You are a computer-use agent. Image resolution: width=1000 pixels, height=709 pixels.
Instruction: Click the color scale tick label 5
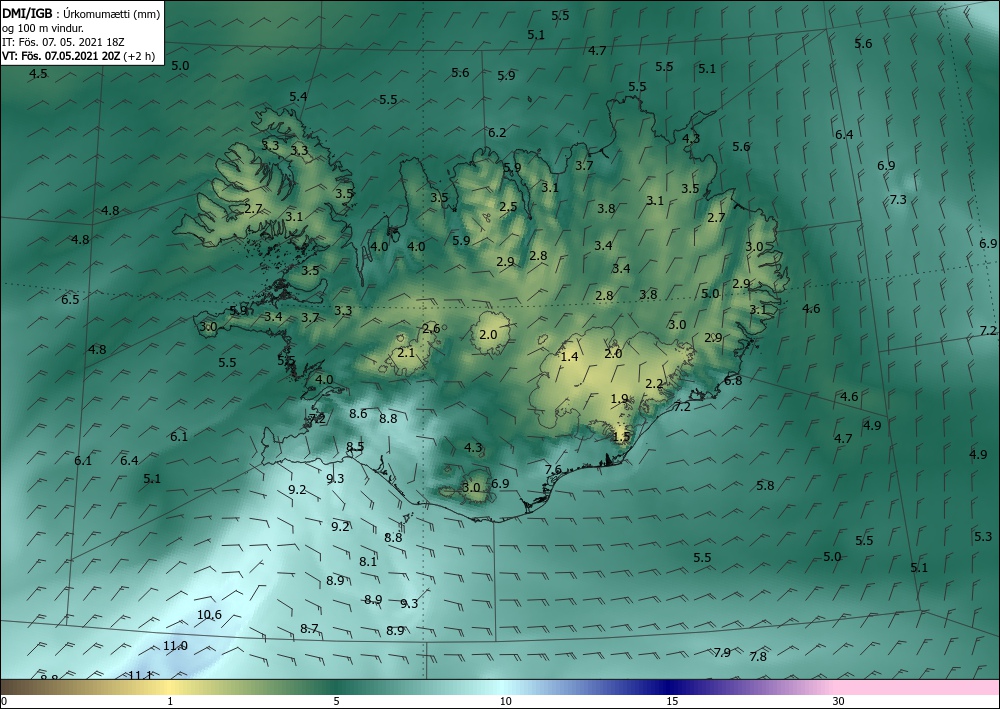pos(336,702)
